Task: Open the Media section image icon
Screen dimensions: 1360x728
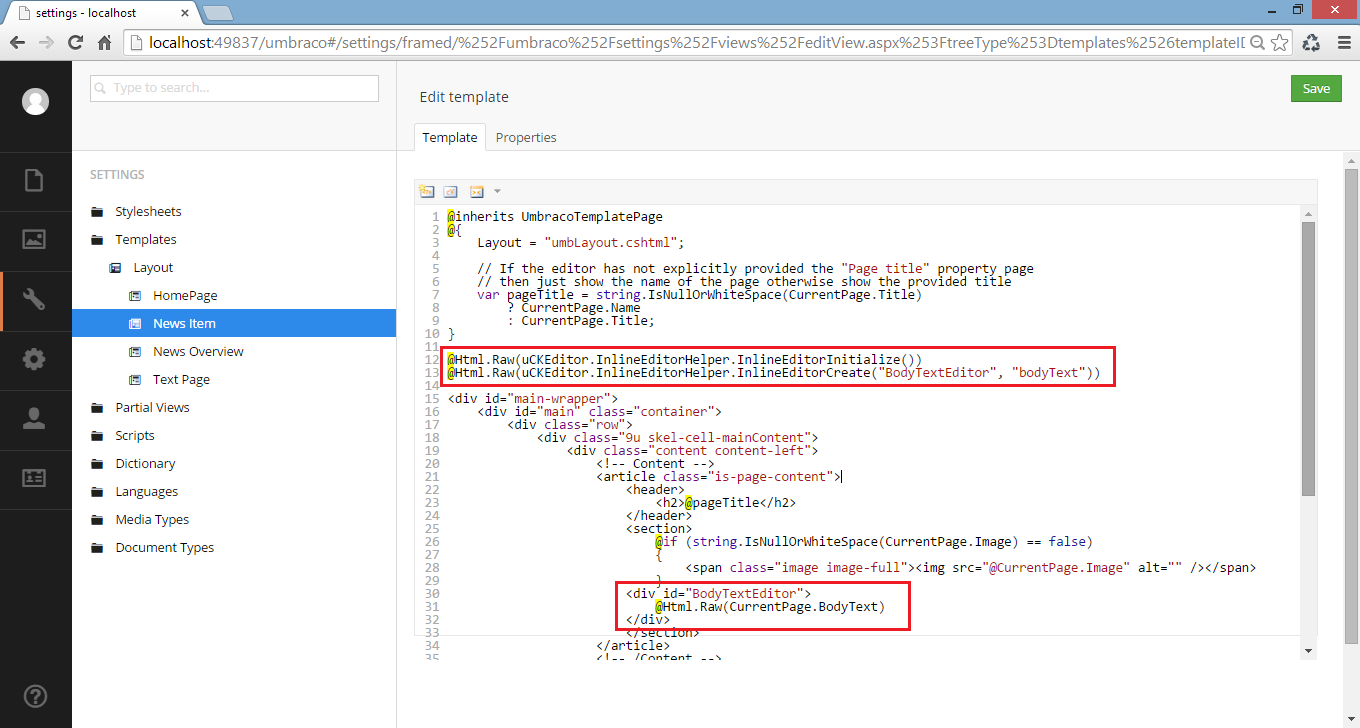Action: [x=35, y=239]
